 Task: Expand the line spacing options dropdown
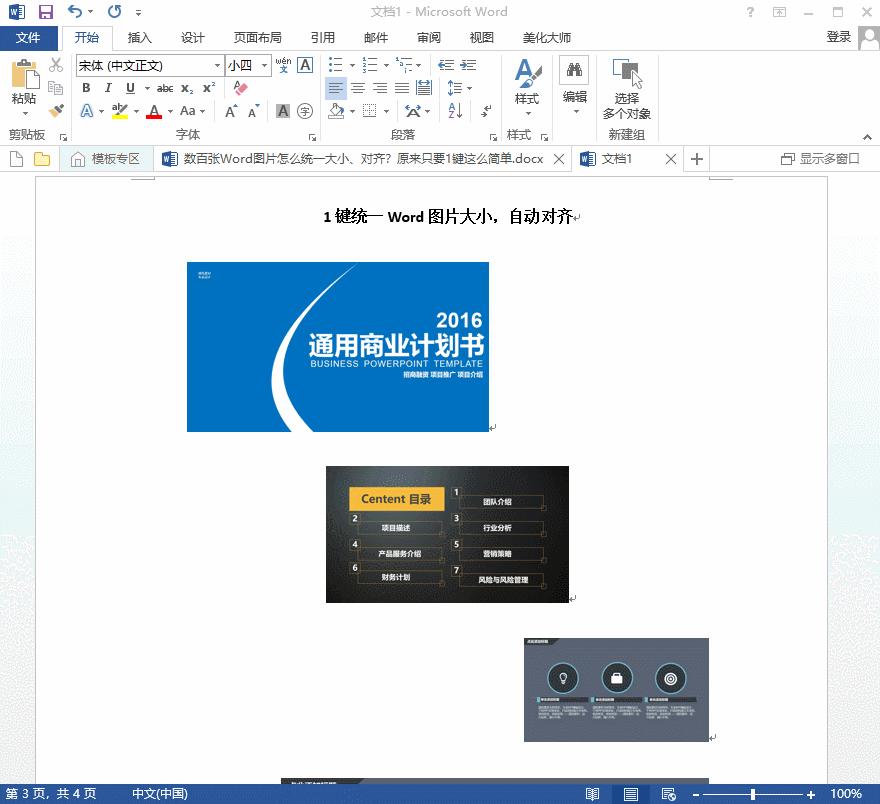click(469, 88)
